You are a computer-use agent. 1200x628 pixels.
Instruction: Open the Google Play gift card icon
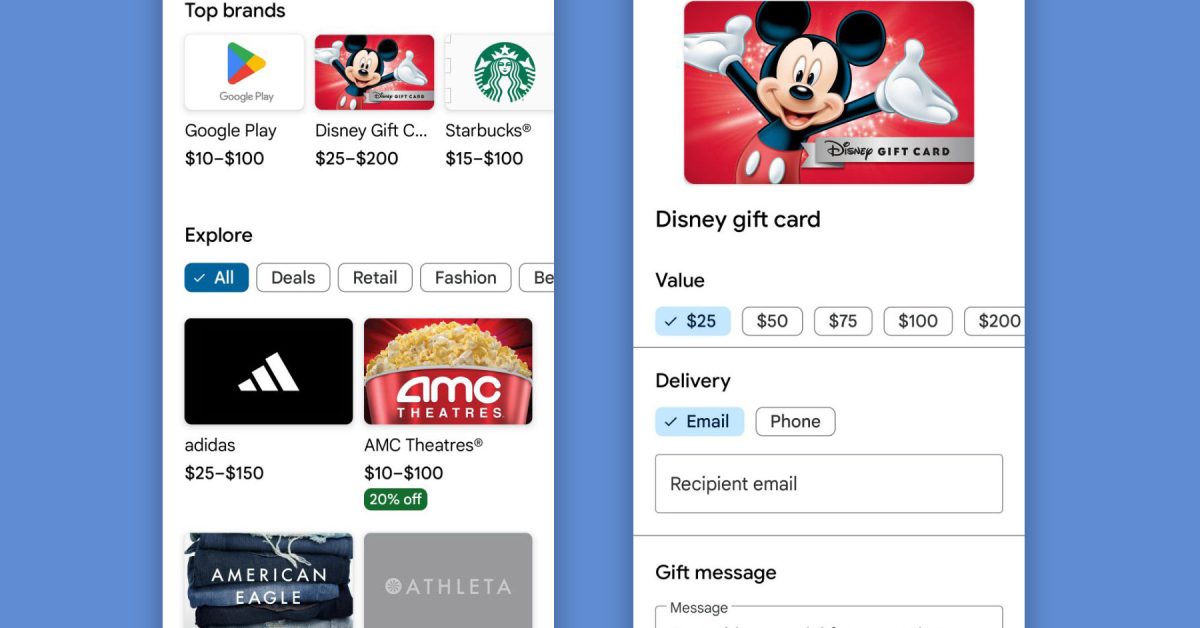click(244, 72)
